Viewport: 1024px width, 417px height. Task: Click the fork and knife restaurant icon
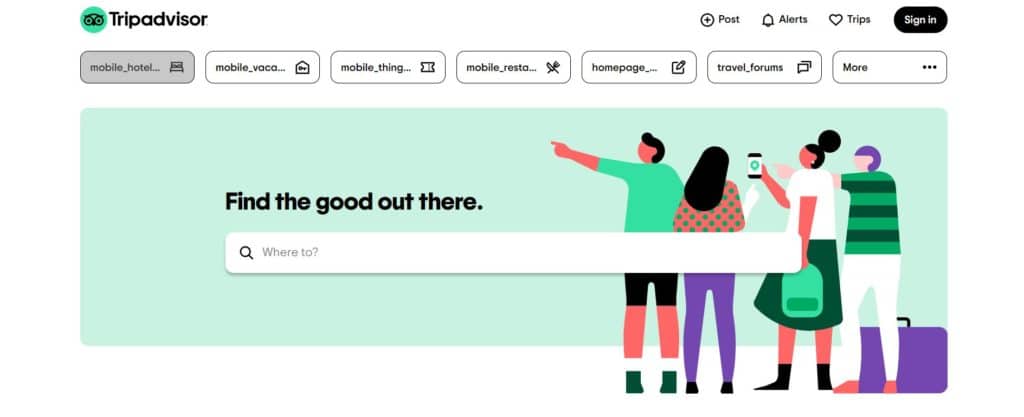(553, 67)
